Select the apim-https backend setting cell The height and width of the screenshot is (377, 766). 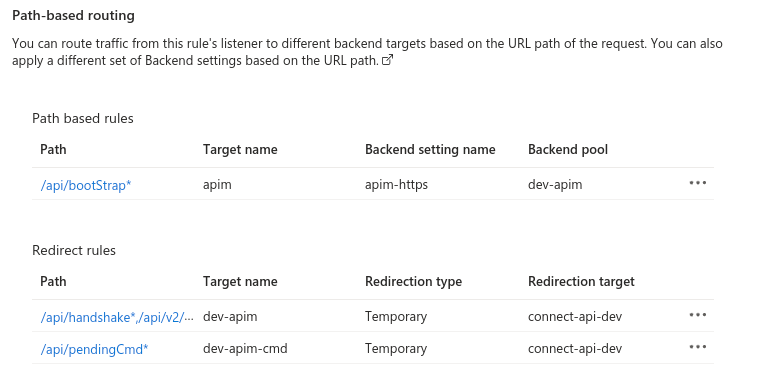(x=396, y=185)
